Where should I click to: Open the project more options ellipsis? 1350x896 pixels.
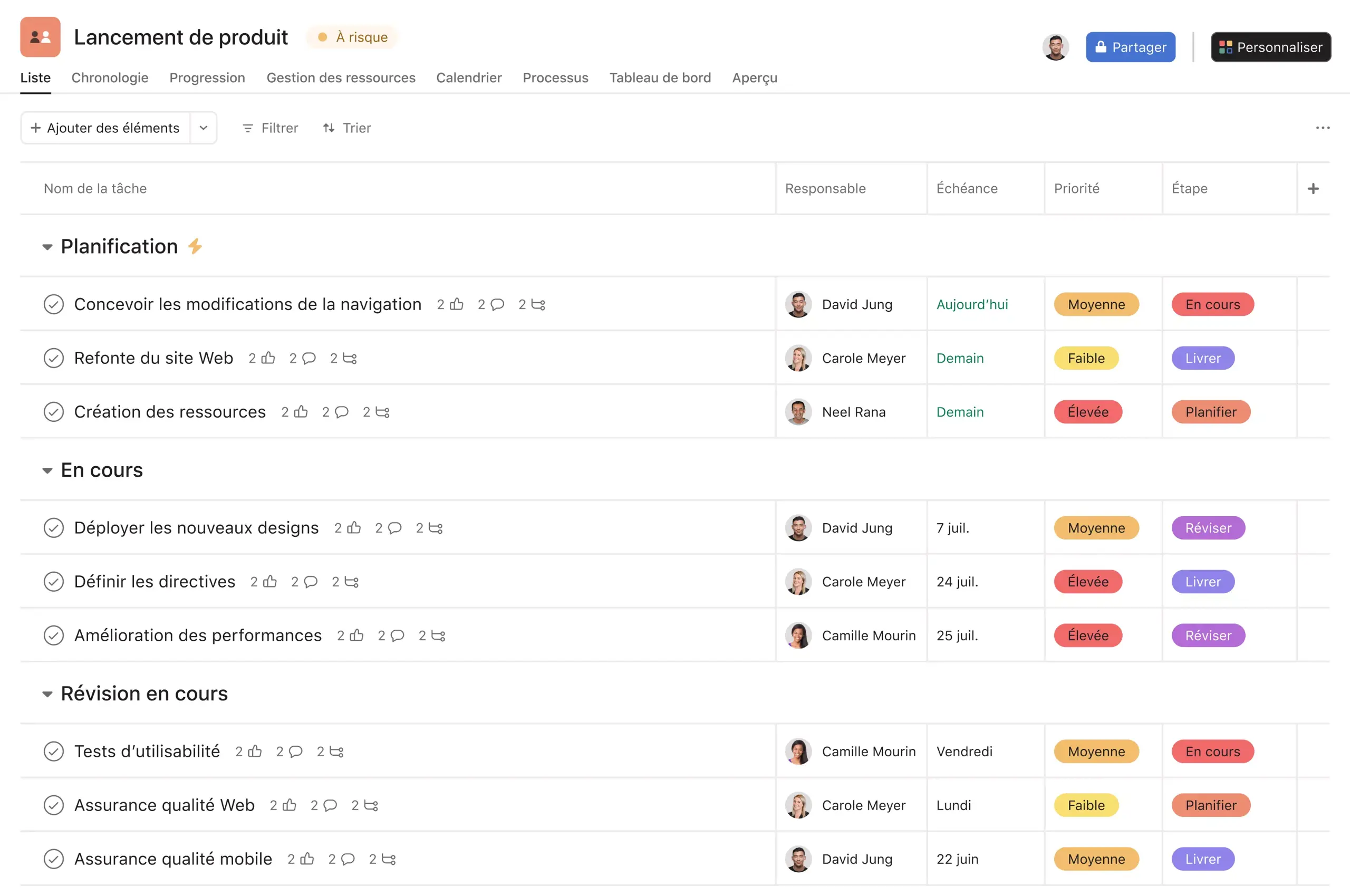[1323, 128]
